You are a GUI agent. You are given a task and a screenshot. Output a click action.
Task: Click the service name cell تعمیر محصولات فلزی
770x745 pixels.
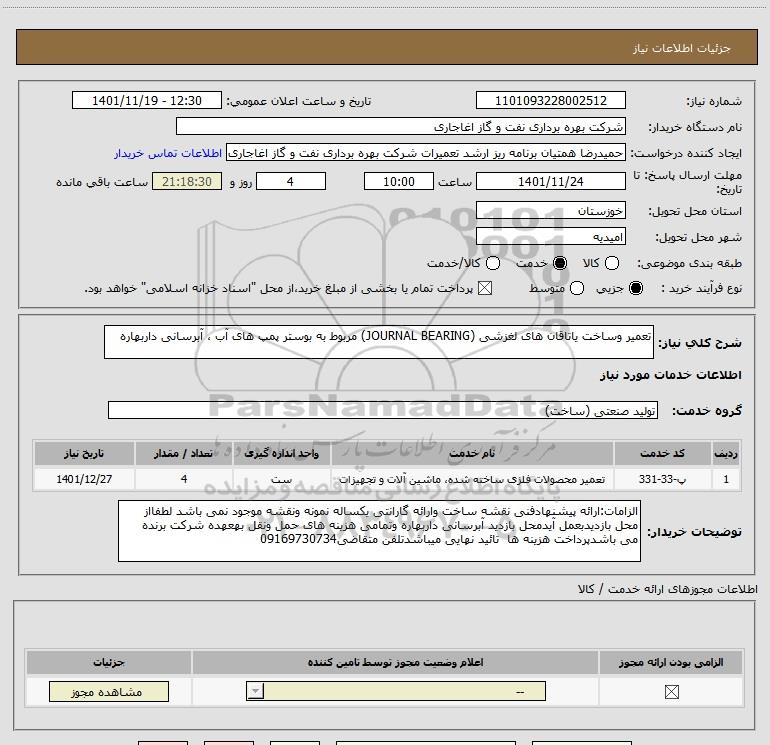pos(472,479)
